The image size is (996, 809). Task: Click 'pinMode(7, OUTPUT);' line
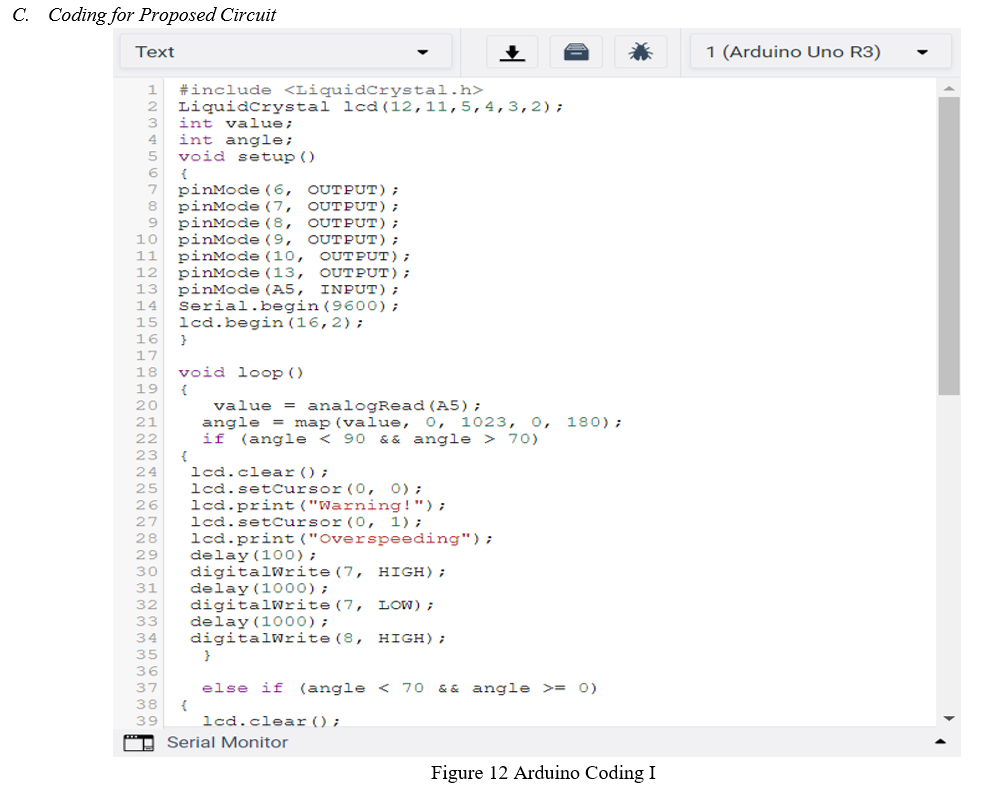pos(288,206)
